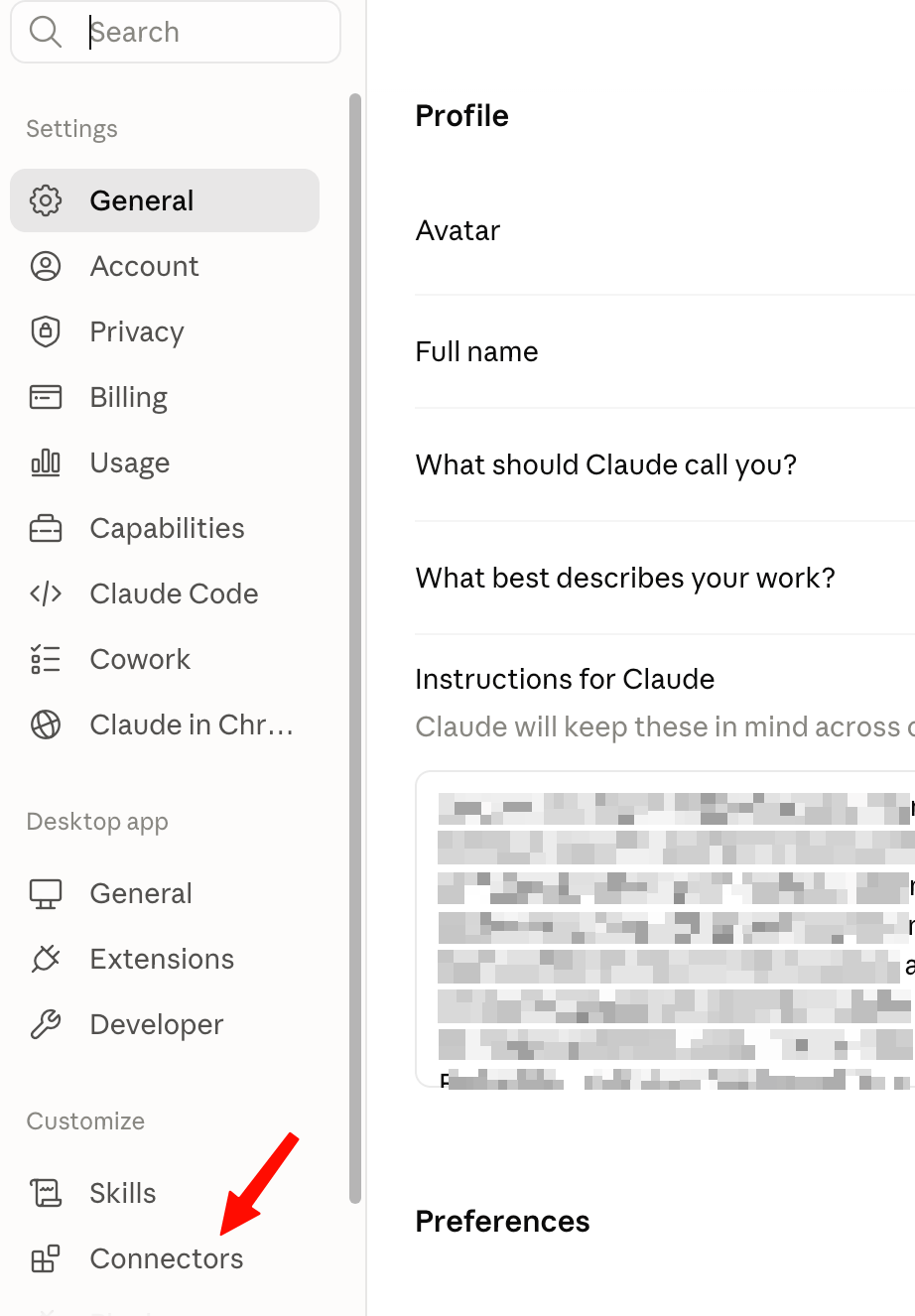The width and height of the screenshot is (915, 1316).
Task: Click the 'What should Claude call you?' label
Action: pos(606,464)
